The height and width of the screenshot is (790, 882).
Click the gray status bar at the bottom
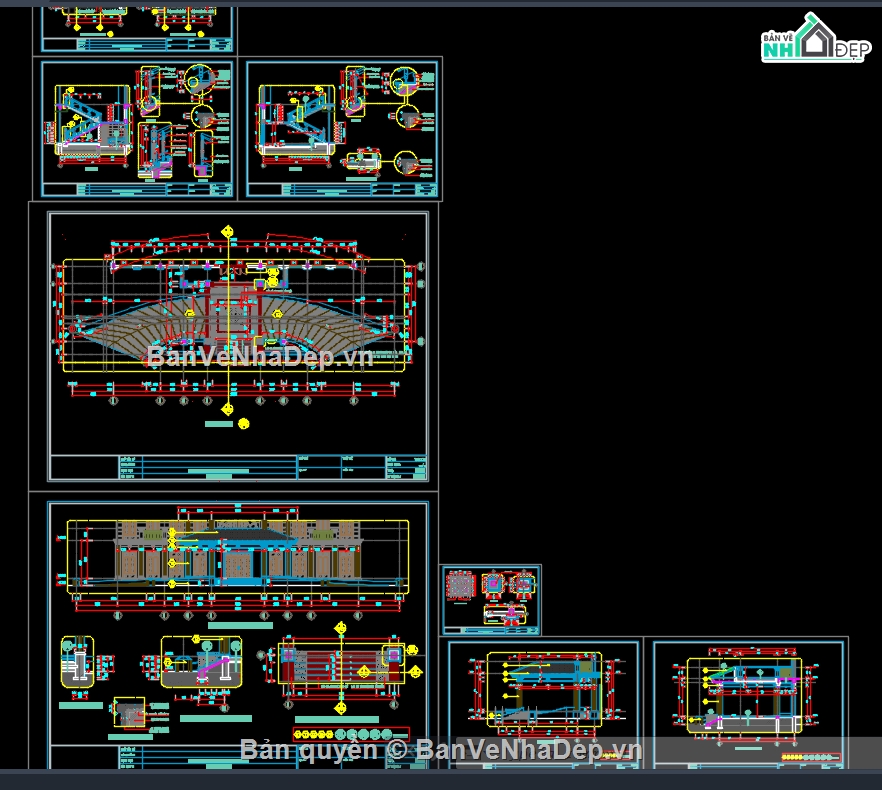pyautogui.click(x=440, y=780)
